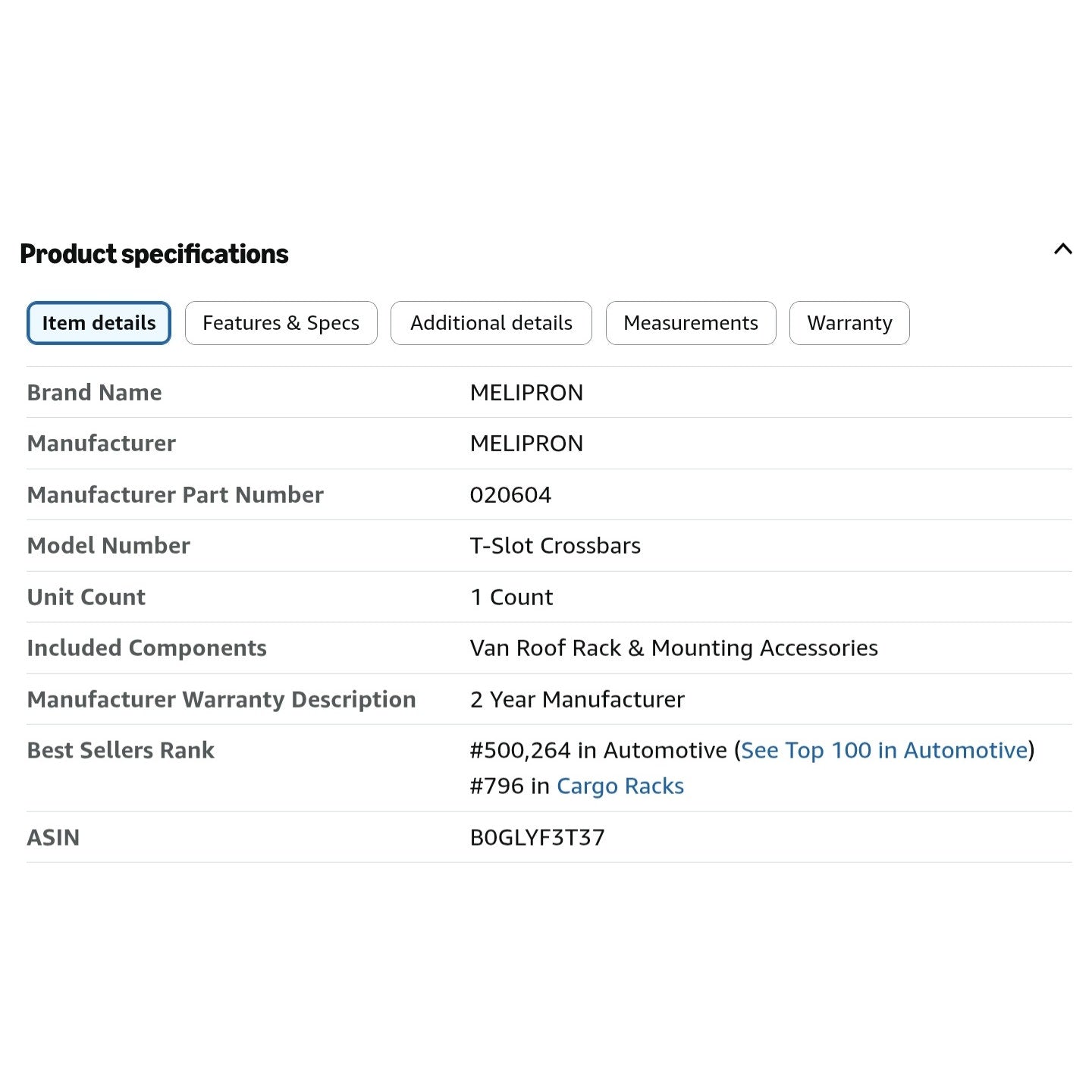Click the Best Sellers Rank label
Image resolution: width=1092 pixels, height=1092 pixels.
(121, 750)
